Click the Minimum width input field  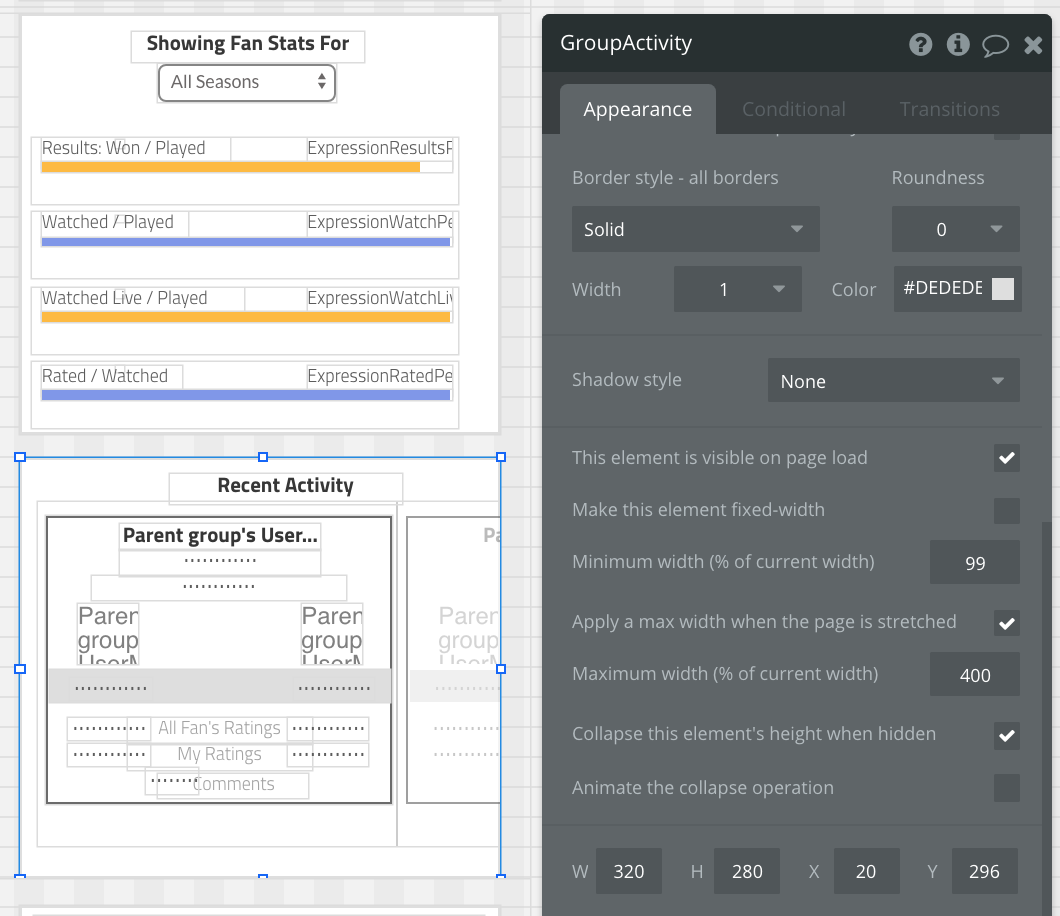[974, 563]
